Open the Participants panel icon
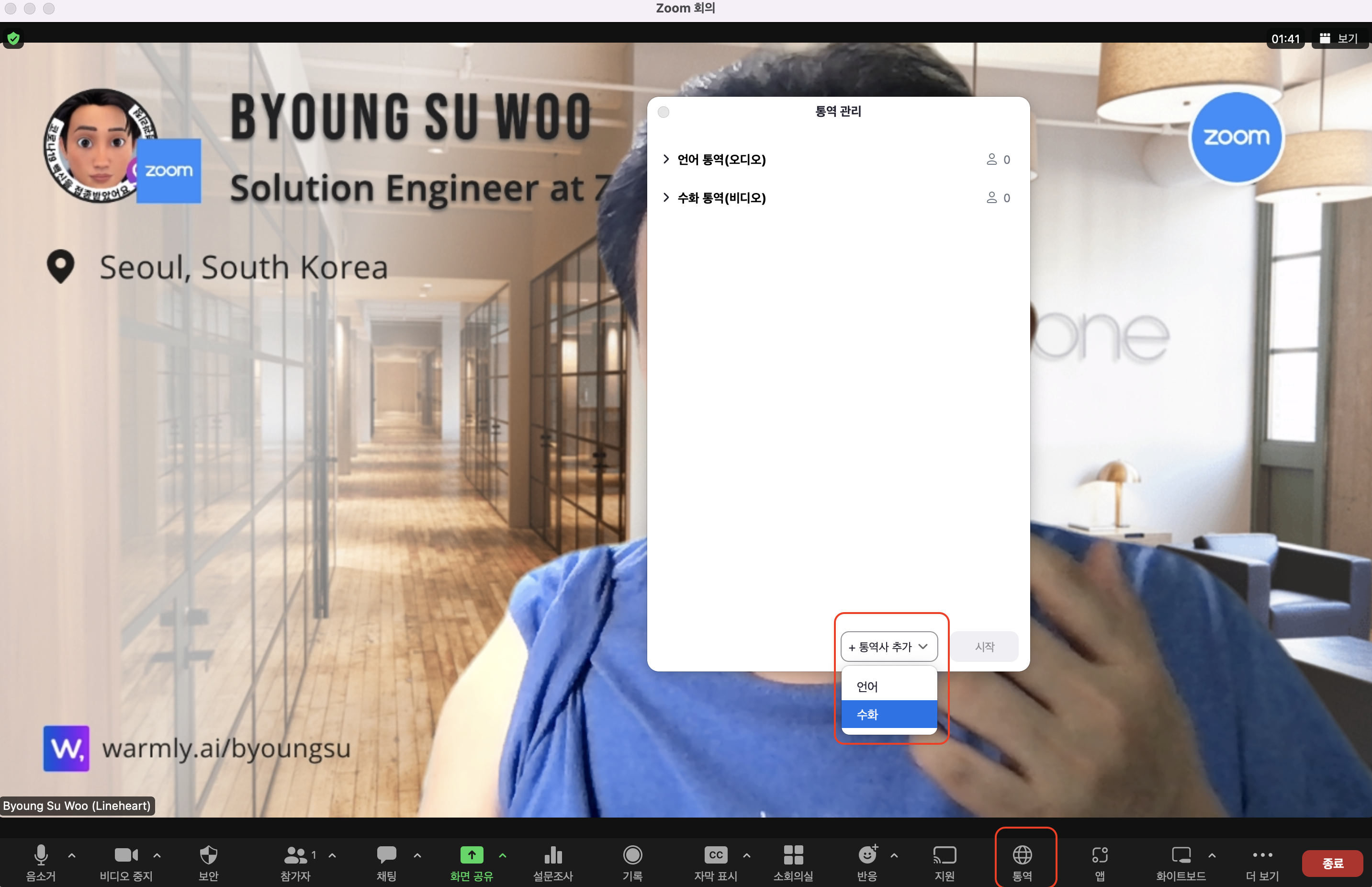The image size is (1372, 887). click(296, 855)
